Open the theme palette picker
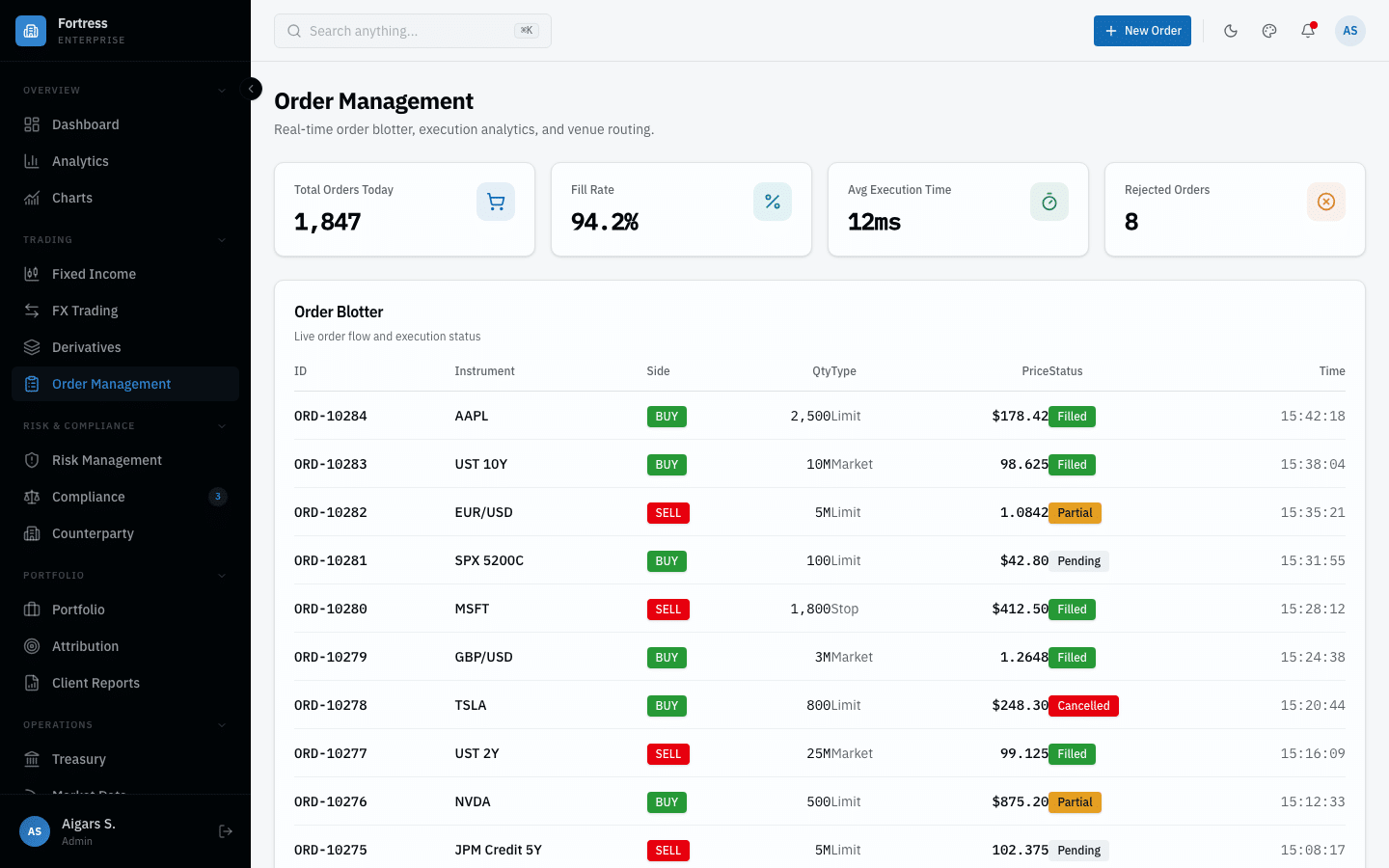1389x868 pixels. coord(1269,31)
